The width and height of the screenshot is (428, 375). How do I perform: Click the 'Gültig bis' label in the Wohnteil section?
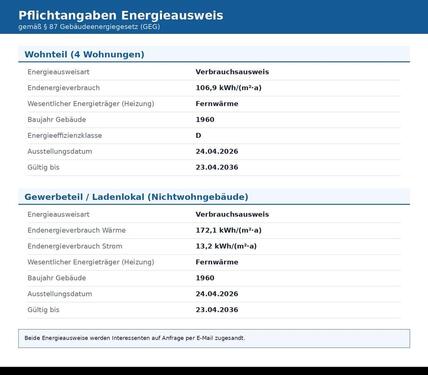43,167
